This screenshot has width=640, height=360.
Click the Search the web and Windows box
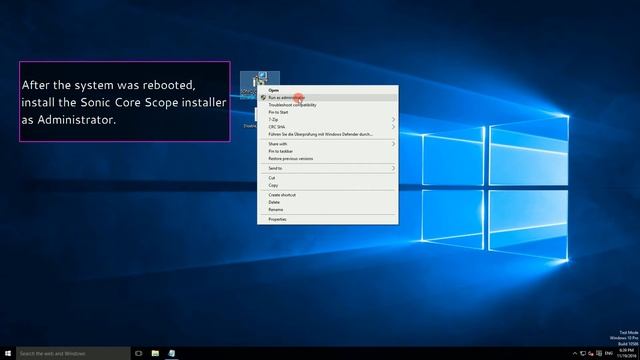click(x=73, y=353)
